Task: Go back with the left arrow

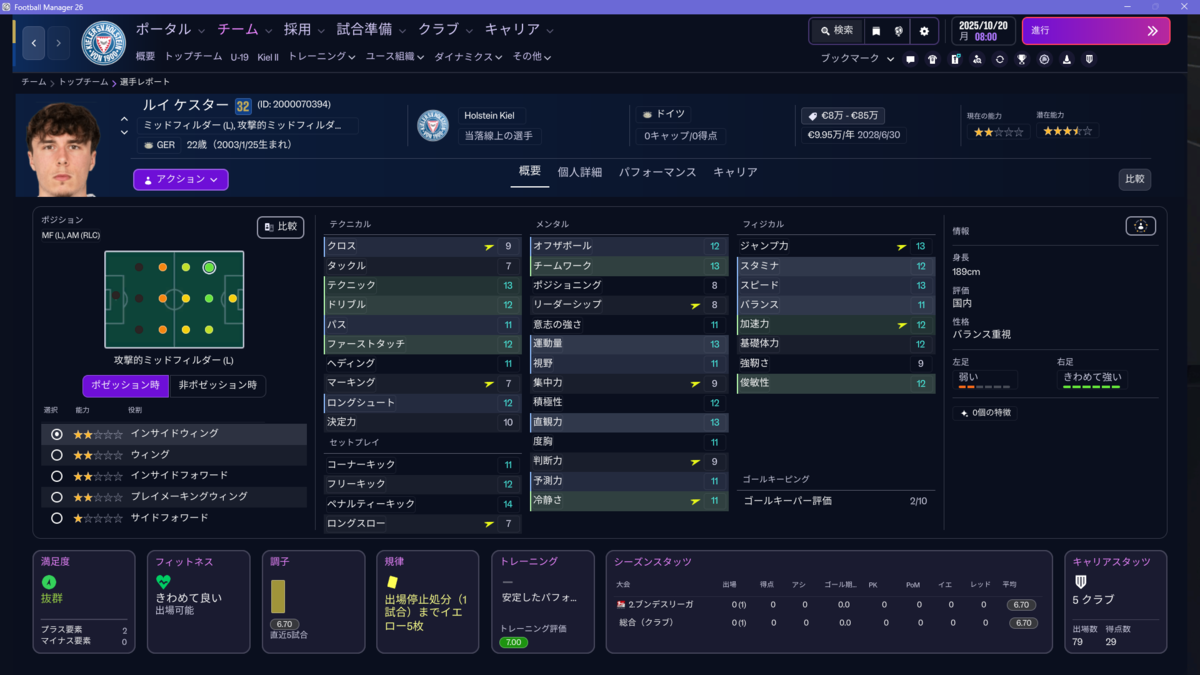Action: click(34, 43)
